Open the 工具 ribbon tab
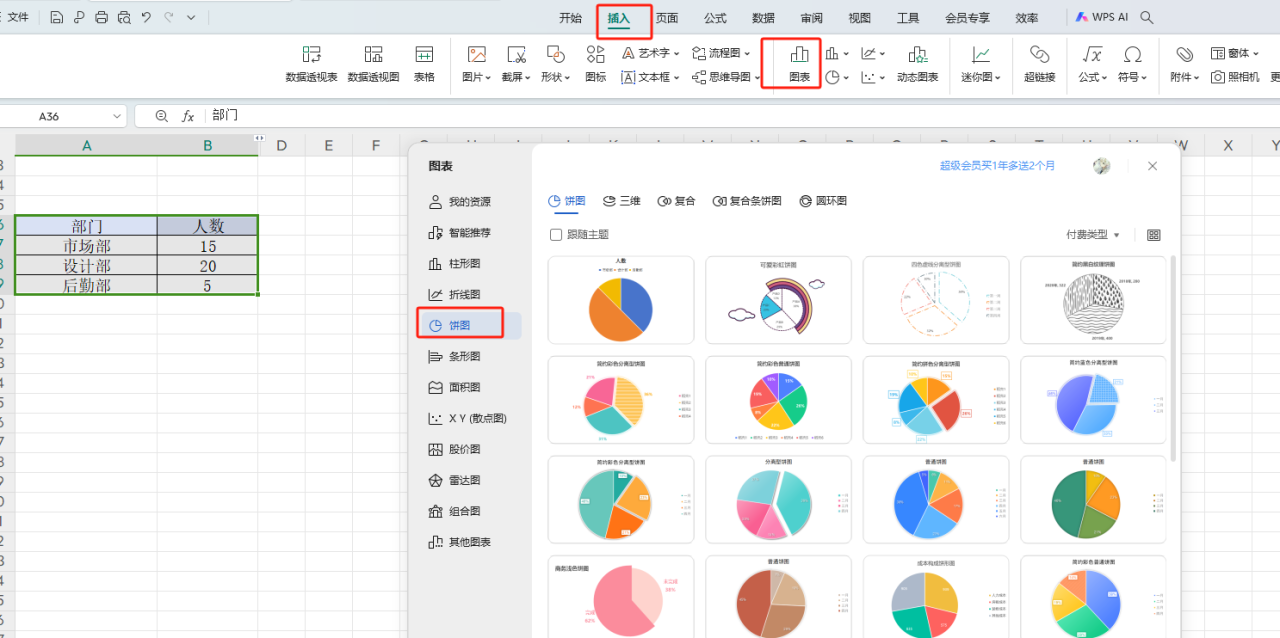 point(908,18)
